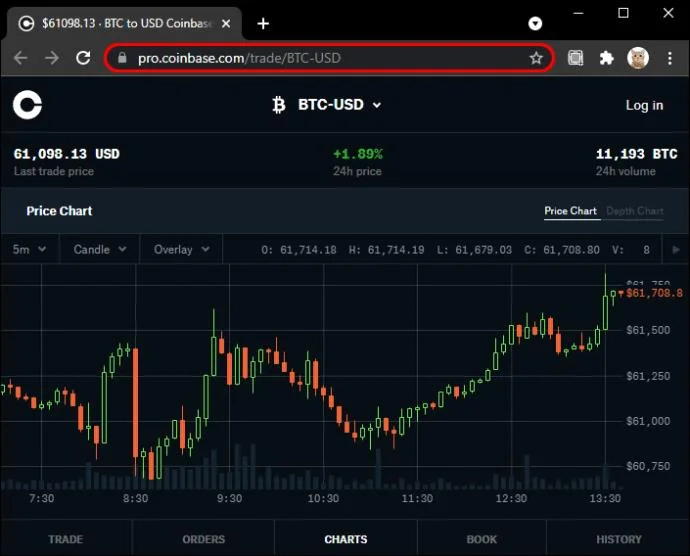690x556 pixels.
Task: Click the padlock site info icon
Action: [122, 58]
